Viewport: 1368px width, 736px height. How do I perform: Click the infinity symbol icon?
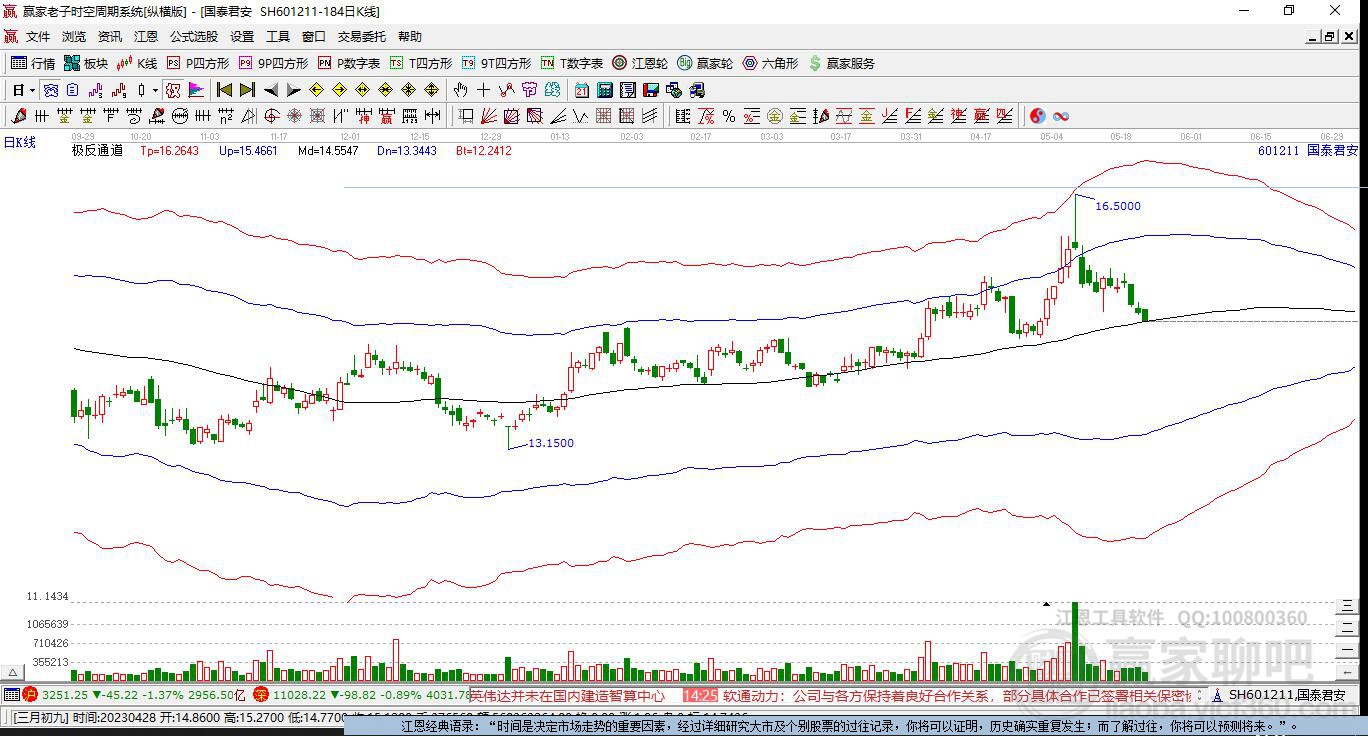tap(1061, 116)
